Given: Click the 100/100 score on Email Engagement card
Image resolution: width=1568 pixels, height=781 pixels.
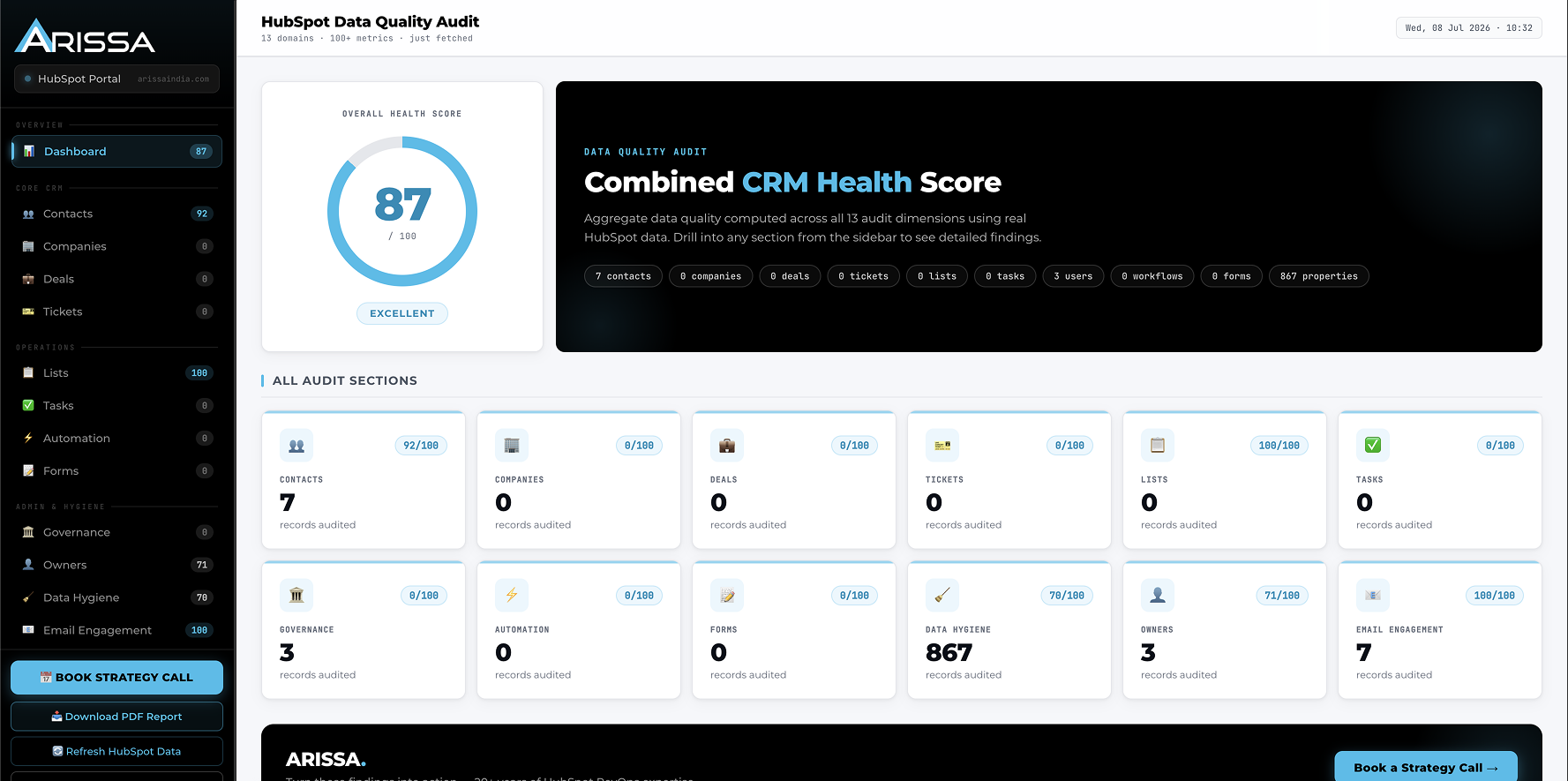Looking at the screenshot, I should click(x=1495, y=596).
